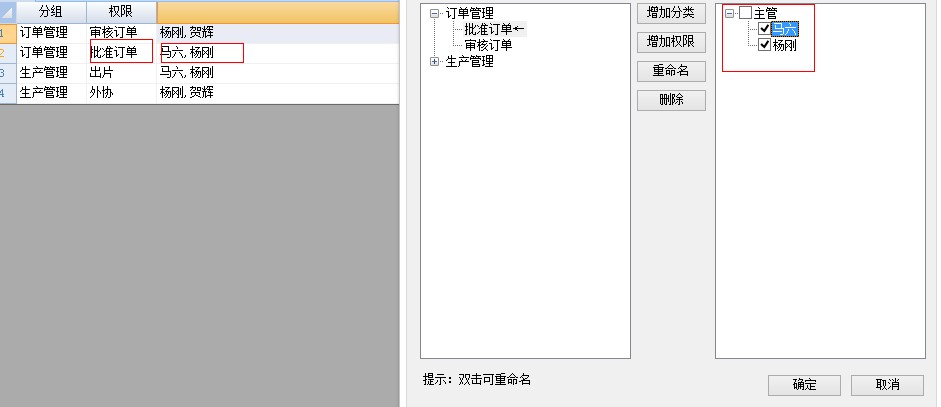The image size is (941, 407).
Task: Select row header 1 in grid
Action: (x=8, y=32)
